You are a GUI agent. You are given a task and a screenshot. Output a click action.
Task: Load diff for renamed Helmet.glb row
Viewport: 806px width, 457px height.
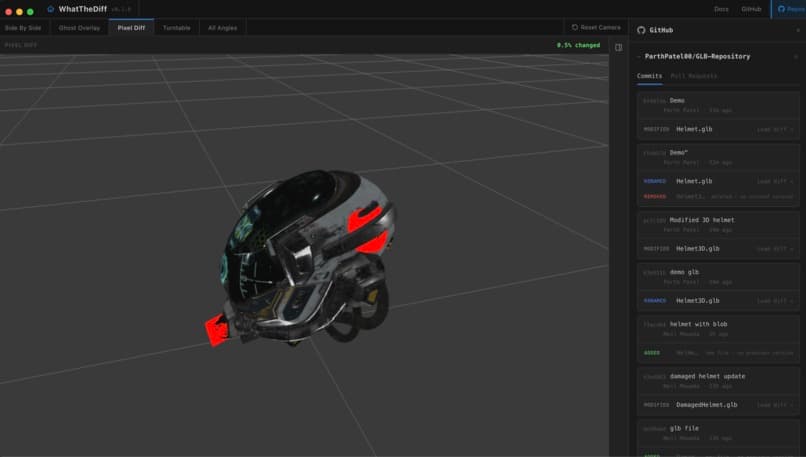[775, 181]
